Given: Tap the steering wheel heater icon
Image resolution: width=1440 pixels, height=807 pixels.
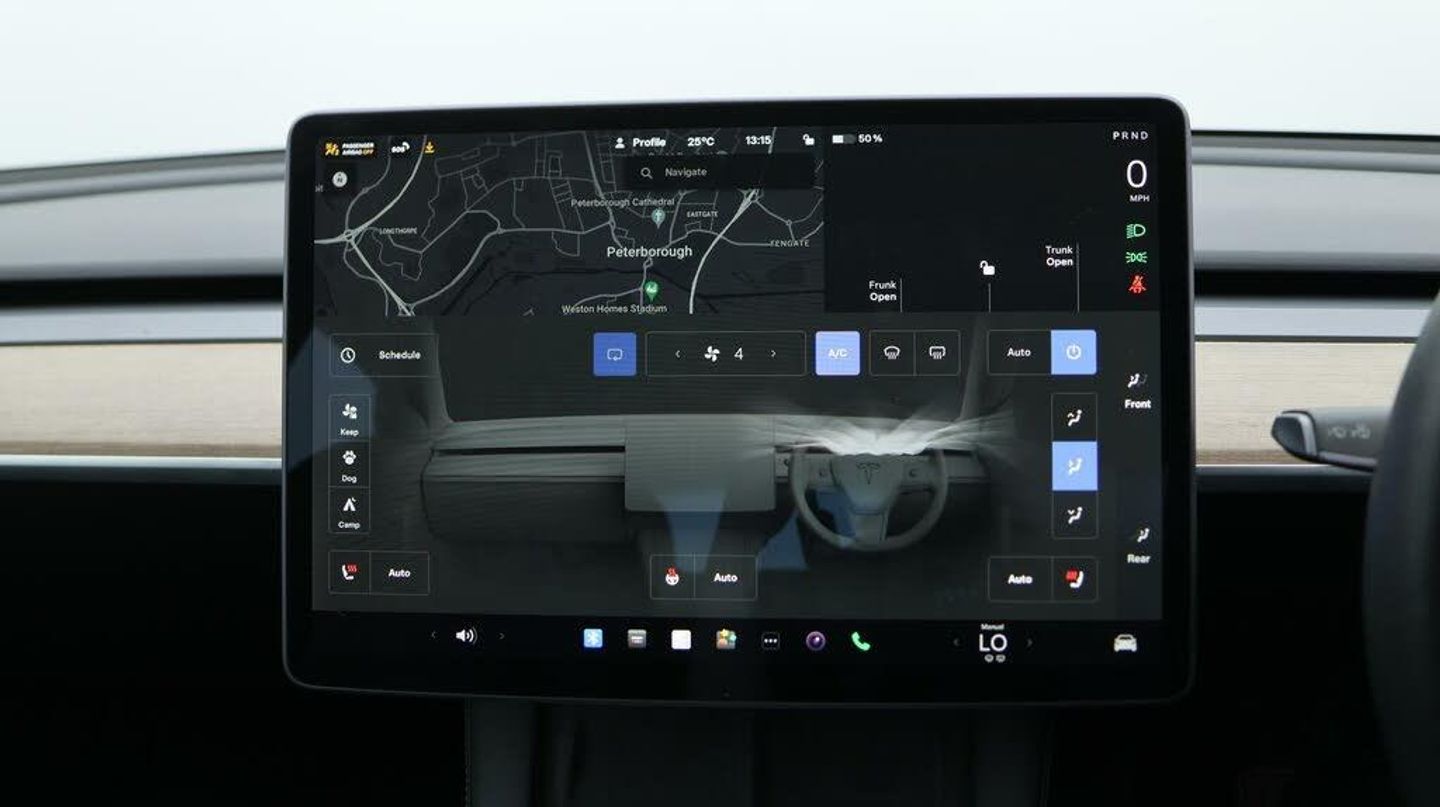Looking at the screenshot, I should [672, 577].
